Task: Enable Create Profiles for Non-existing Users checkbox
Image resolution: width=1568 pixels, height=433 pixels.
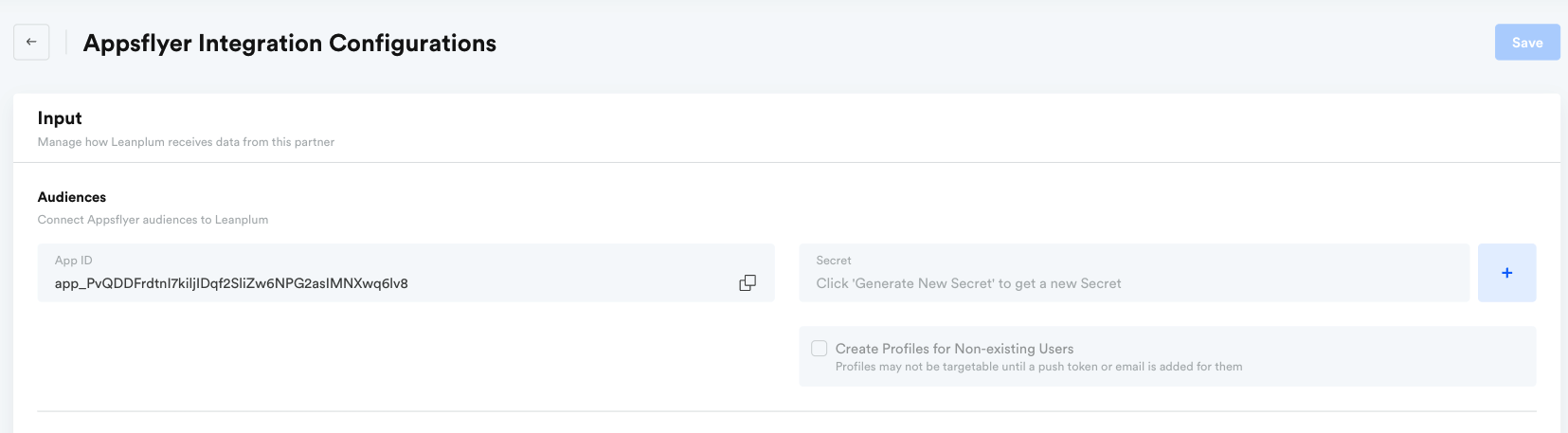Action: coord(820,349)
